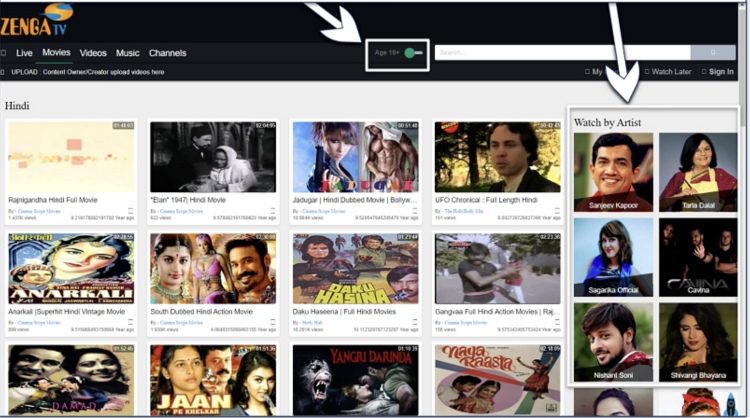Open The HollyBolly Mix channel link
750x418 pixels.
(x=464, y=211)
